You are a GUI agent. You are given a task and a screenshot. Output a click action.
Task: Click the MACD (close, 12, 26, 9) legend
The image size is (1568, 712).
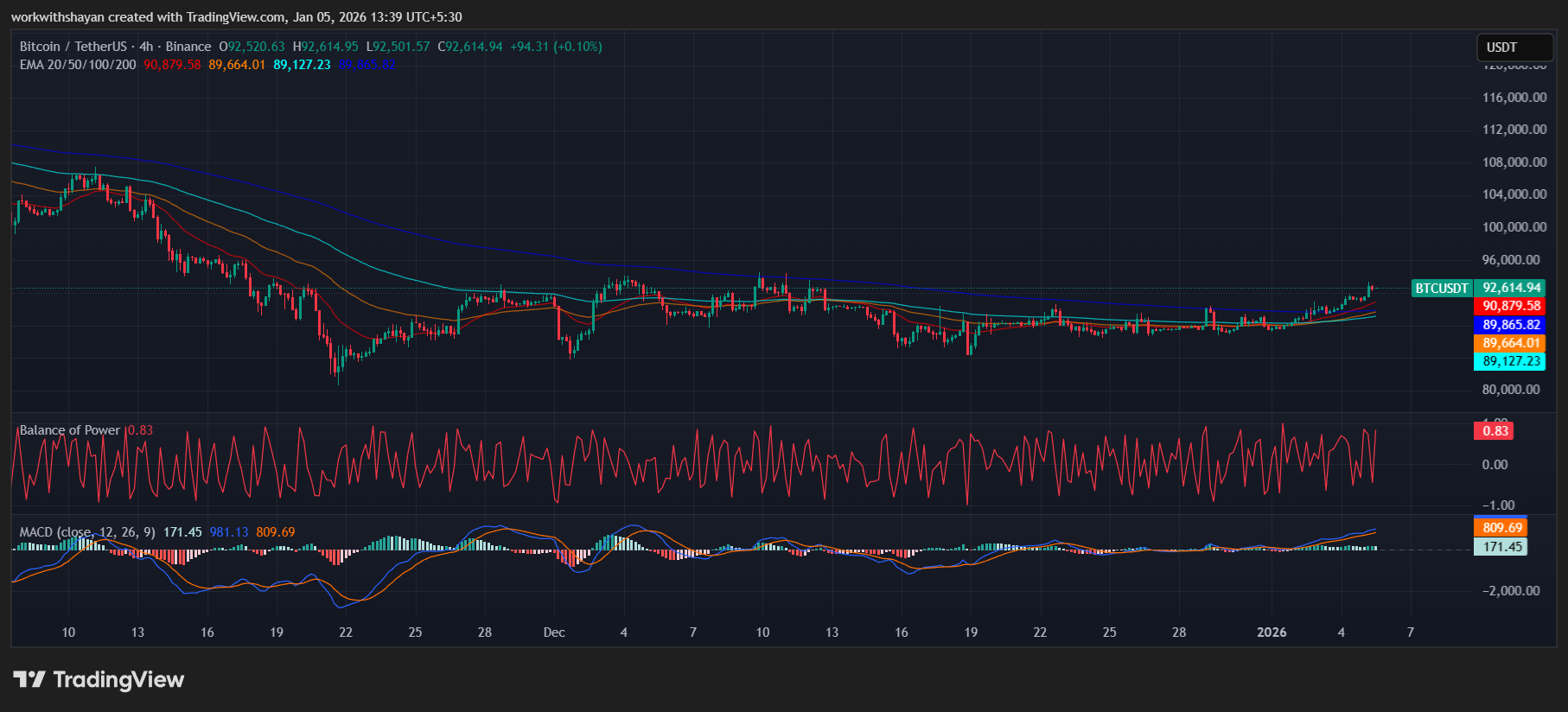pos(87,532)
